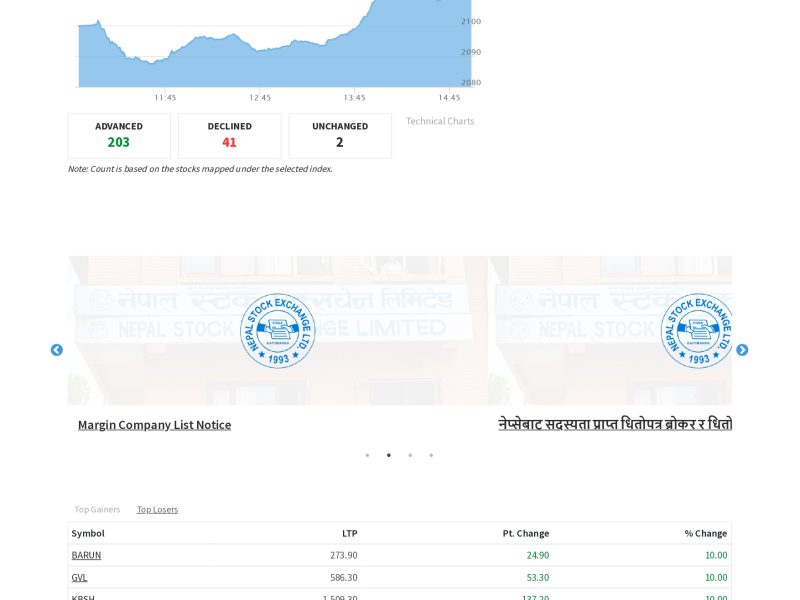
Task: Click the ADVANCED count box showing 203
Action: point(119,135)
